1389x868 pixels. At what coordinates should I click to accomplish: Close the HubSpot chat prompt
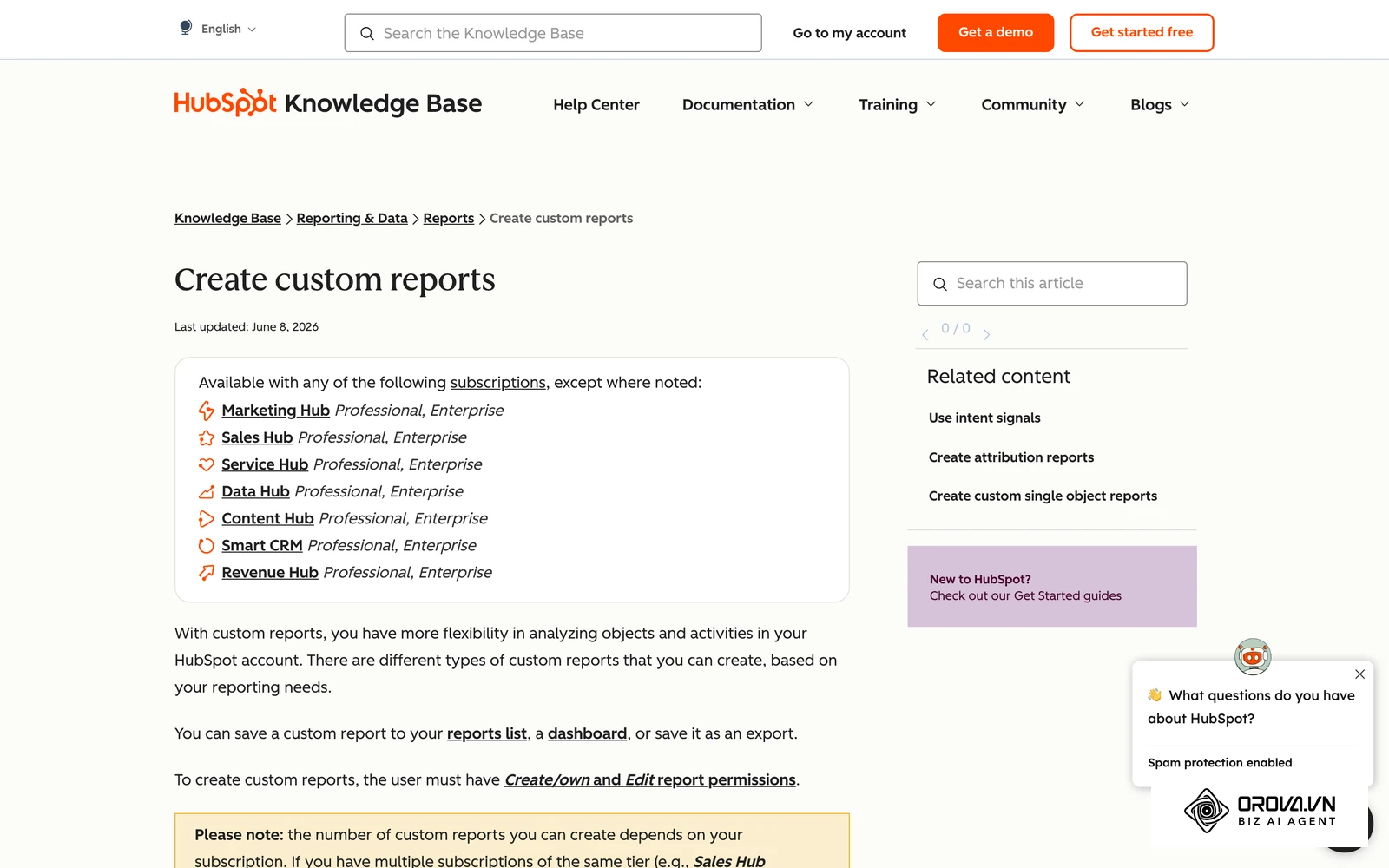pos(1359,674)
